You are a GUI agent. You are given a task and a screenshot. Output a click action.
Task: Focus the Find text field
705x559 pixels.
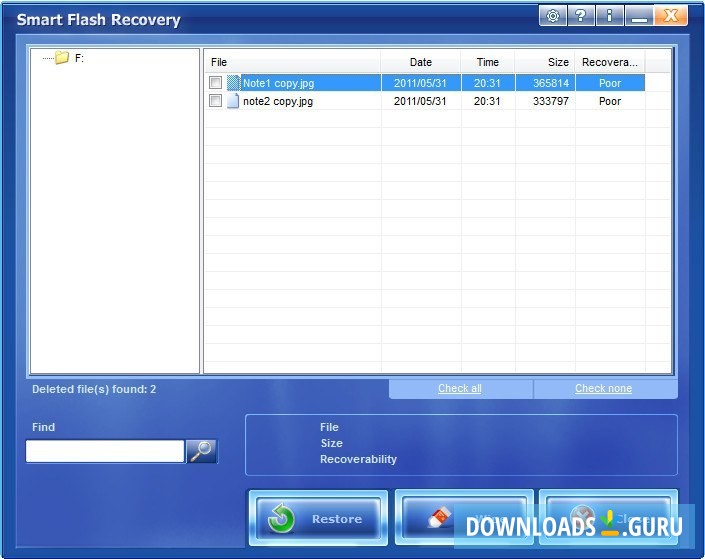click(x=105, y=451)
